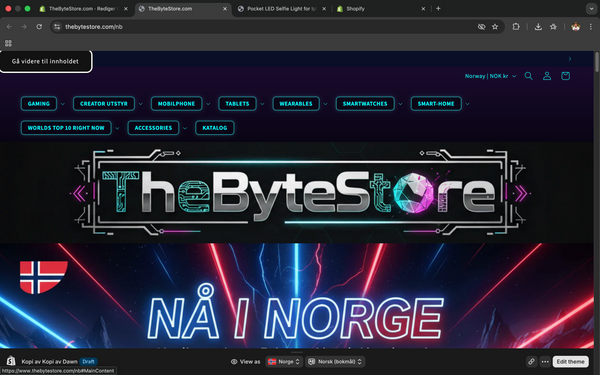
Task: Expand the chevron next to GAMING
Action: (63, 104)
